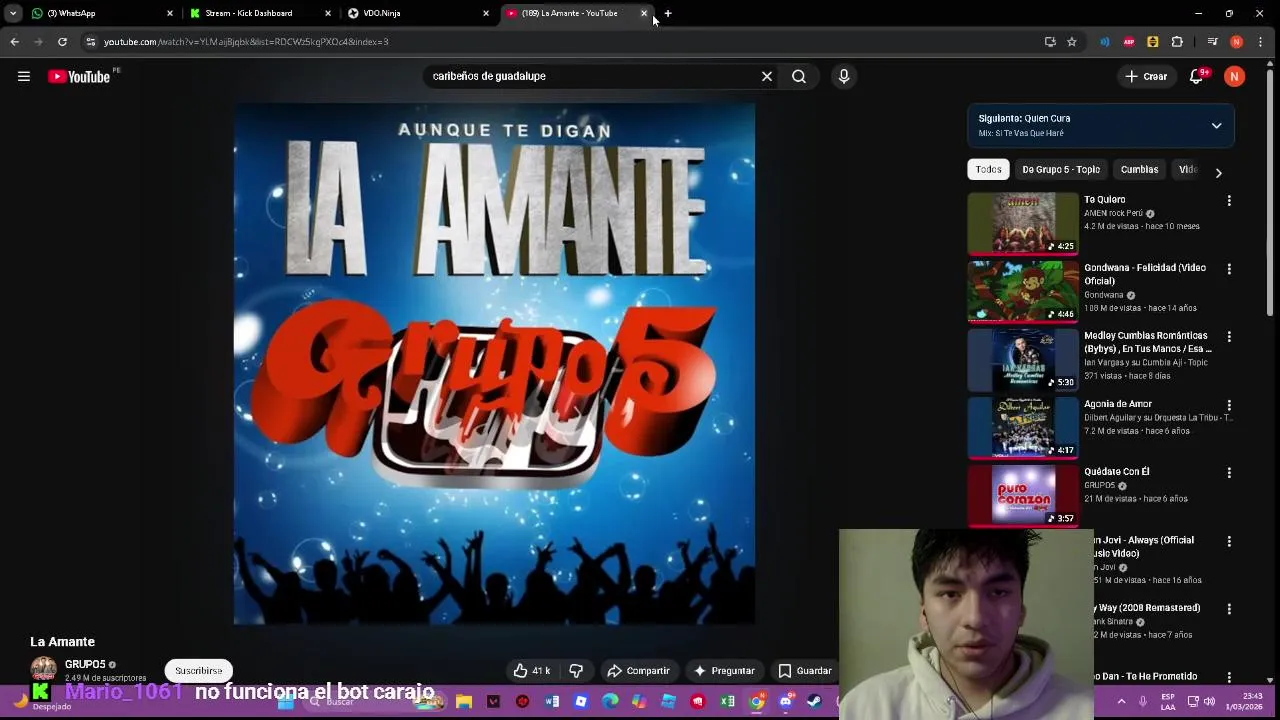The height and width of the screenshot is (720, 1280).
Task: Open the GRUPO5 channel name link
Action: click(x=85, y=664)
